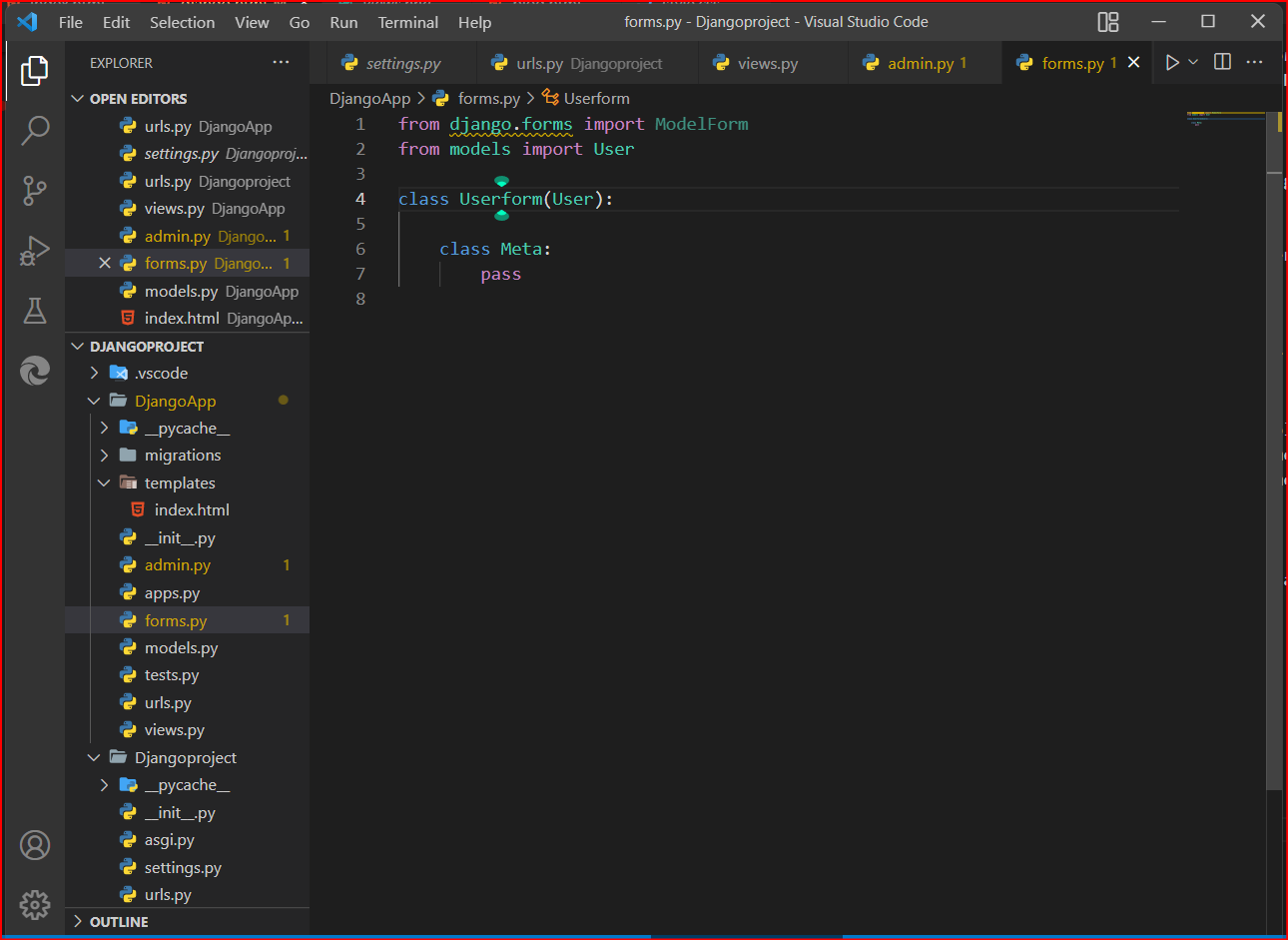Screen dimensions: 1288x940
Task: Open editor More Actions ellipsis
Action: 1255,62
